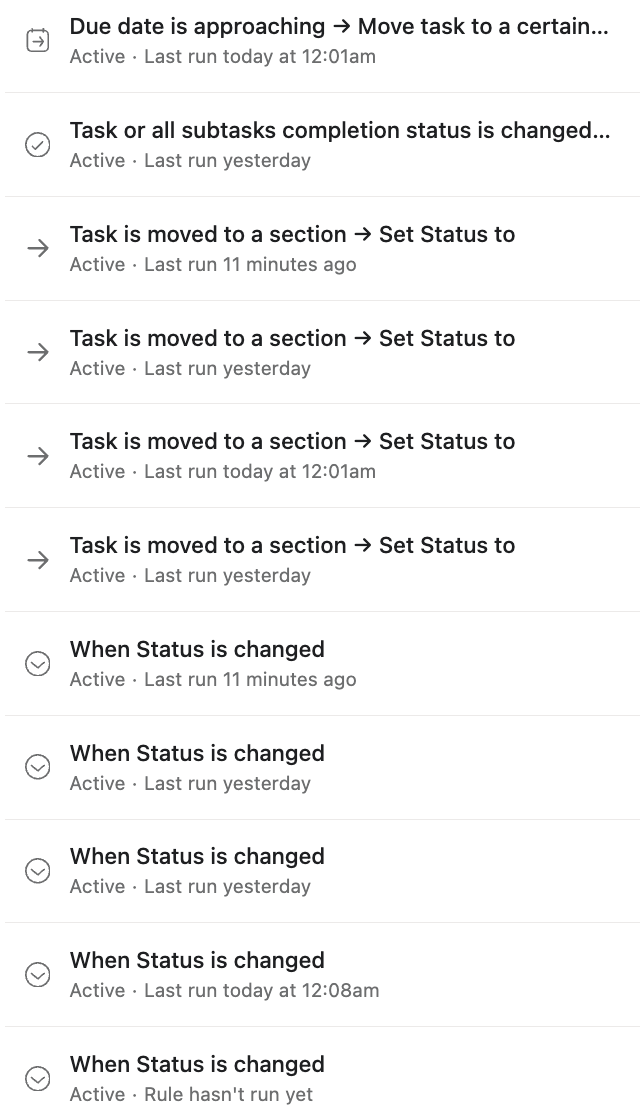Click the 'Last run today at 12:08am' text
The image size is (640, 1120).
(261, 991)
